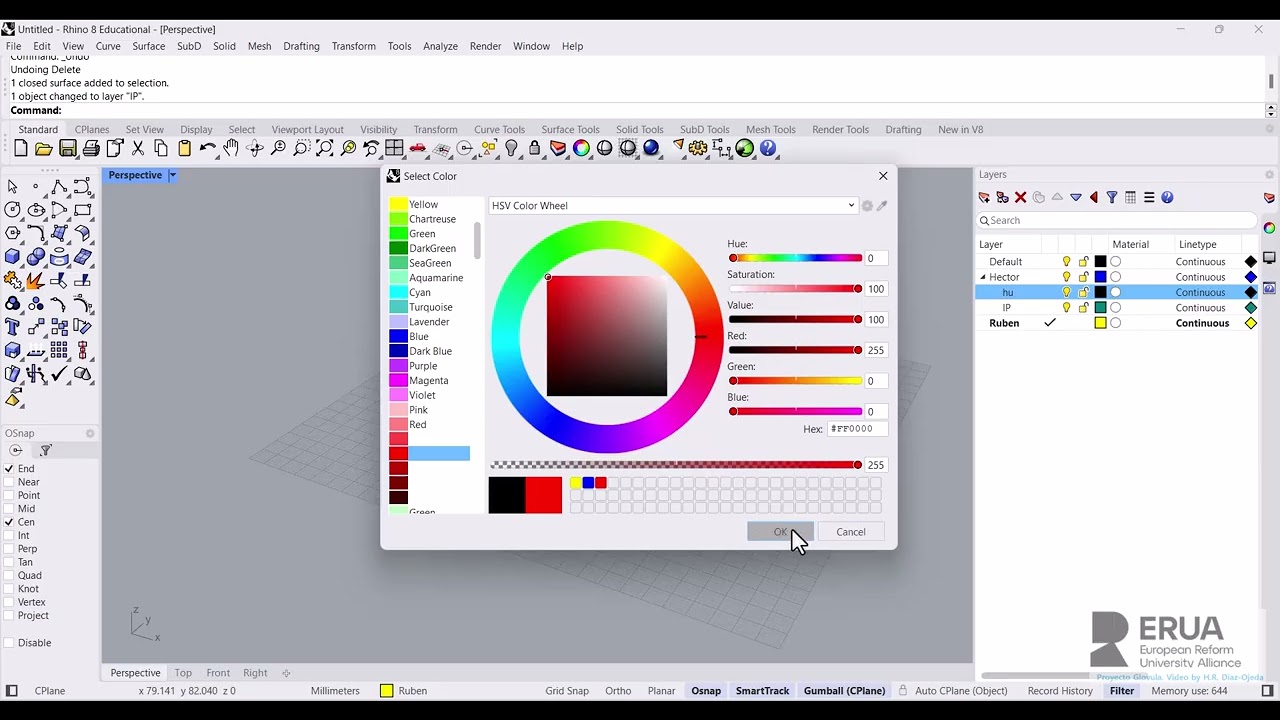Click the columns grid icon in Layers panel
This screenshot has height=720, width=1280.
(1130, 198)
